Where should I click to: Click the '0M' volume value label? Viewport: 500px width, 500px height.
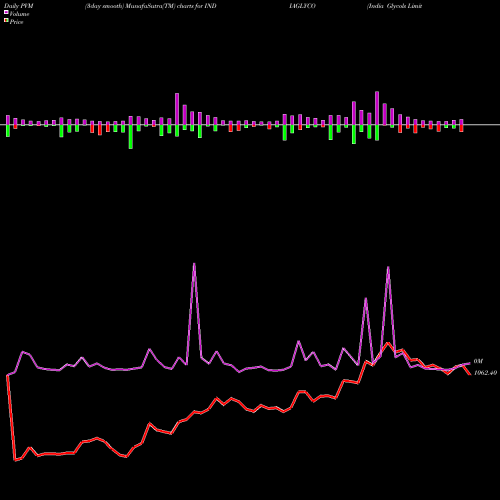478,361
